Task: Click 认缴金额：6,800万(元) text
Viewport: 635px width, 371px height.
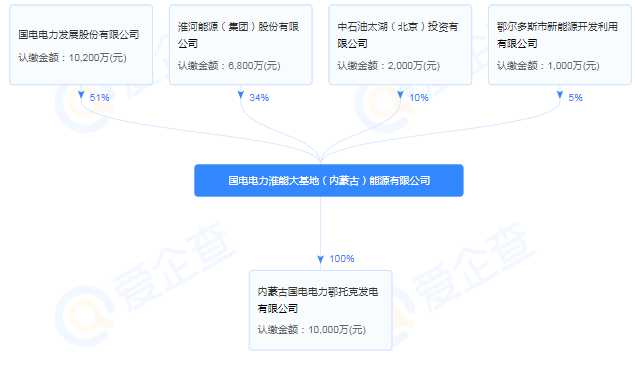Action: [229, 66]
